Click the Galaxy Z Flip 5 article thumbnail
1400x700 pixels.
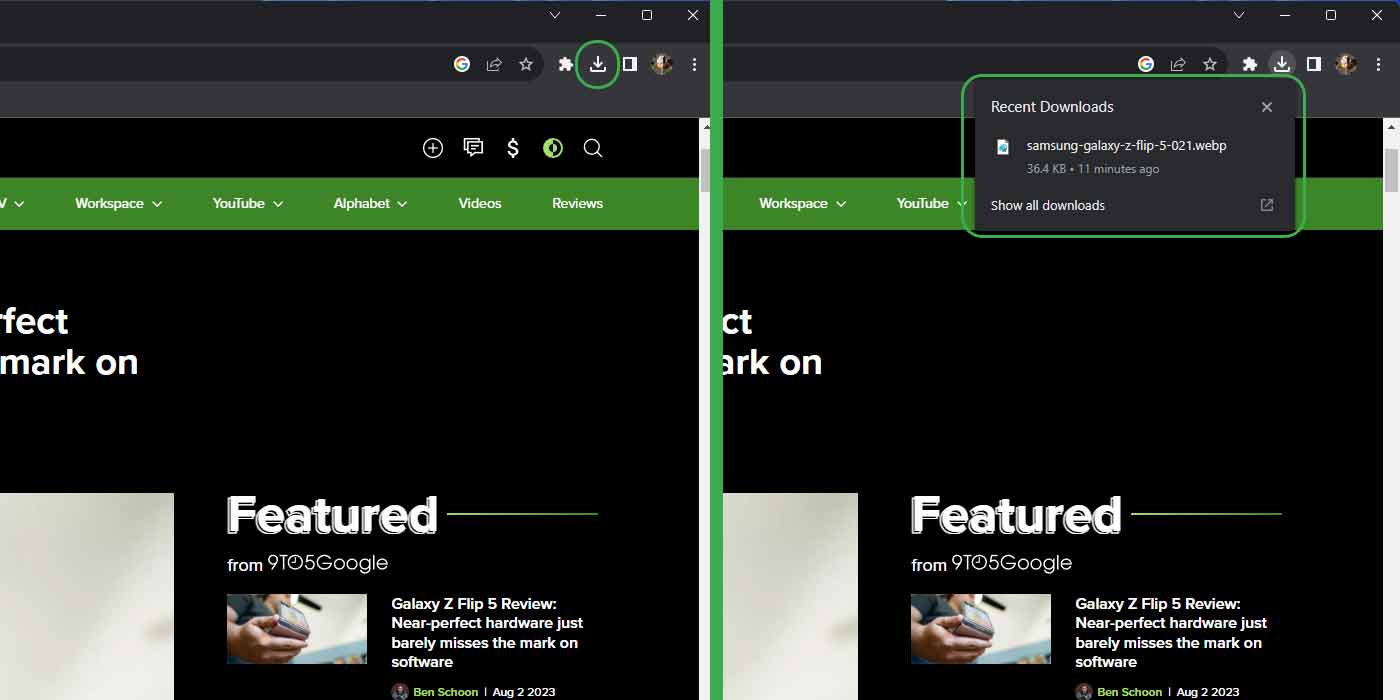tap(296, 628)
